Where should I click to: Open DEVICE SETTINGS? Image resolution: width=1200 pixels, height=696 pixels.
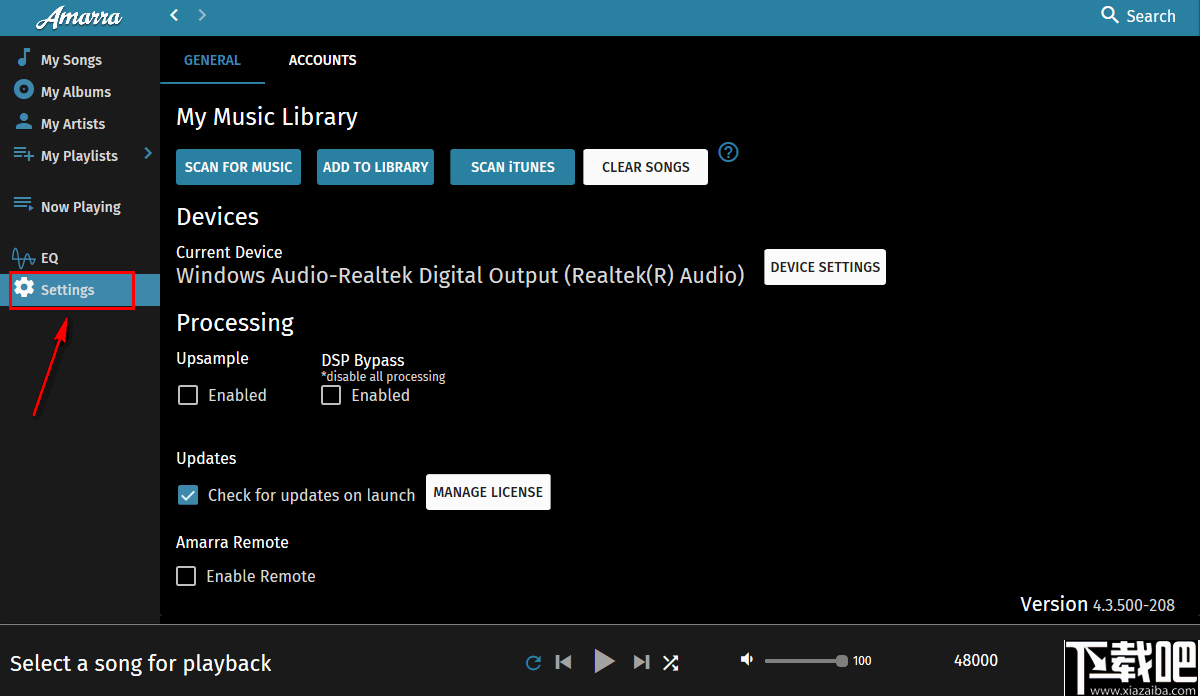point(825,267)
